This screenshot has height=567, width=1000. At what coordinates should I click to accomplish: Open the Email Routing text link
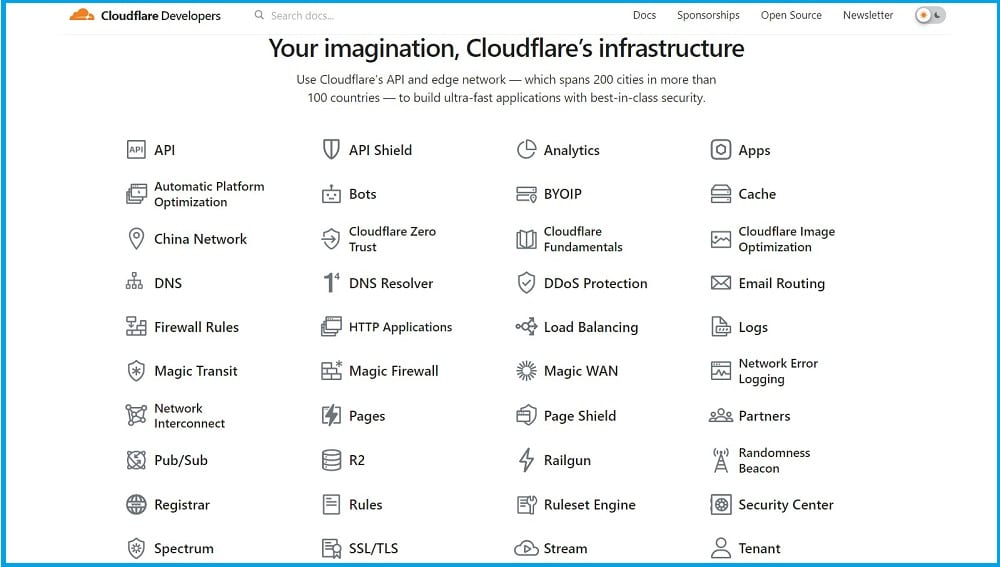pyautogui.click(x=782, y=283)
